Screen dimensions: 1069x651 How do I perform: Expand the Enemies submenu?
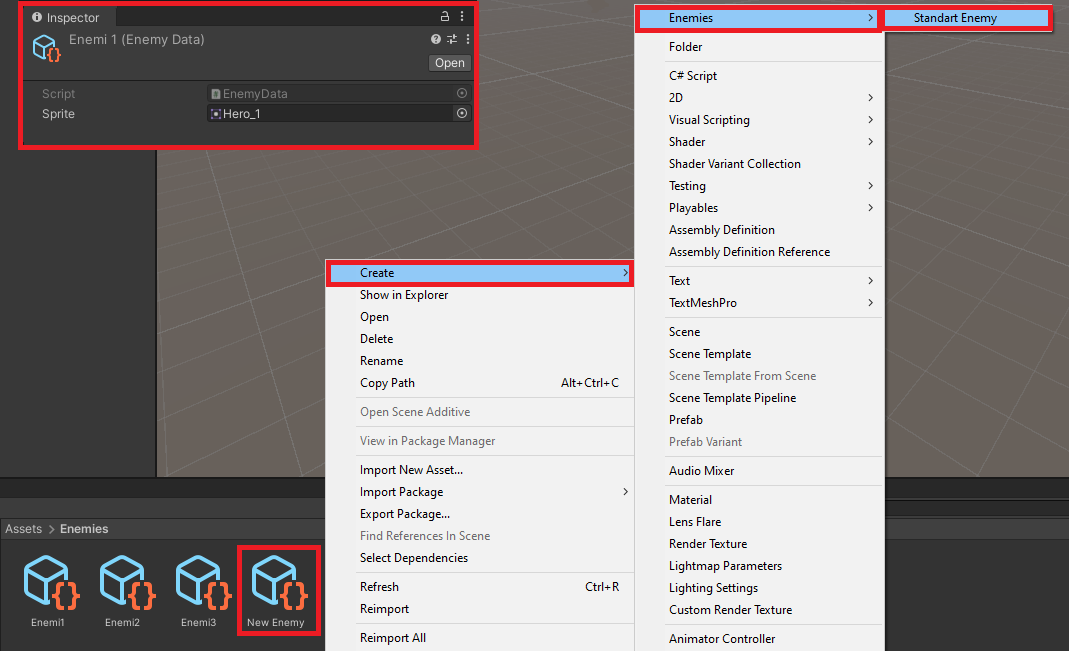pos(759,18)
